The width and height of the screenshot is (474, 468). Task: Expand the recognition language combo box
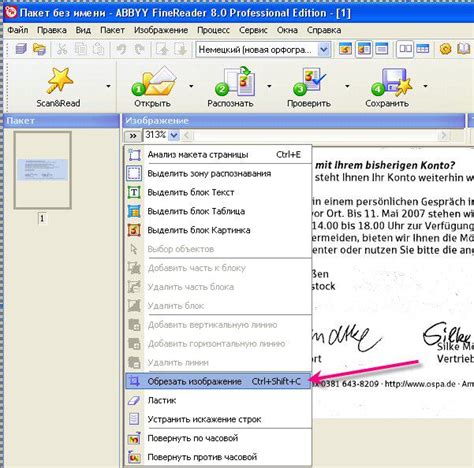pyautogui.click(x=323, y=50)
